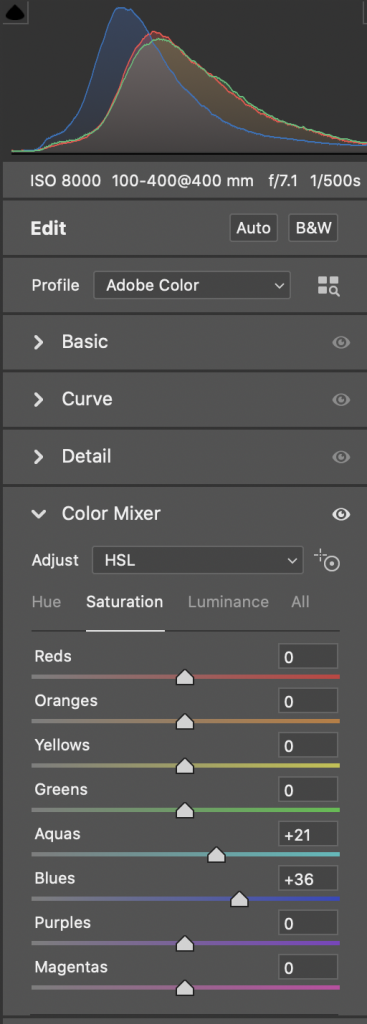Click the Auto button

[253, 228]
